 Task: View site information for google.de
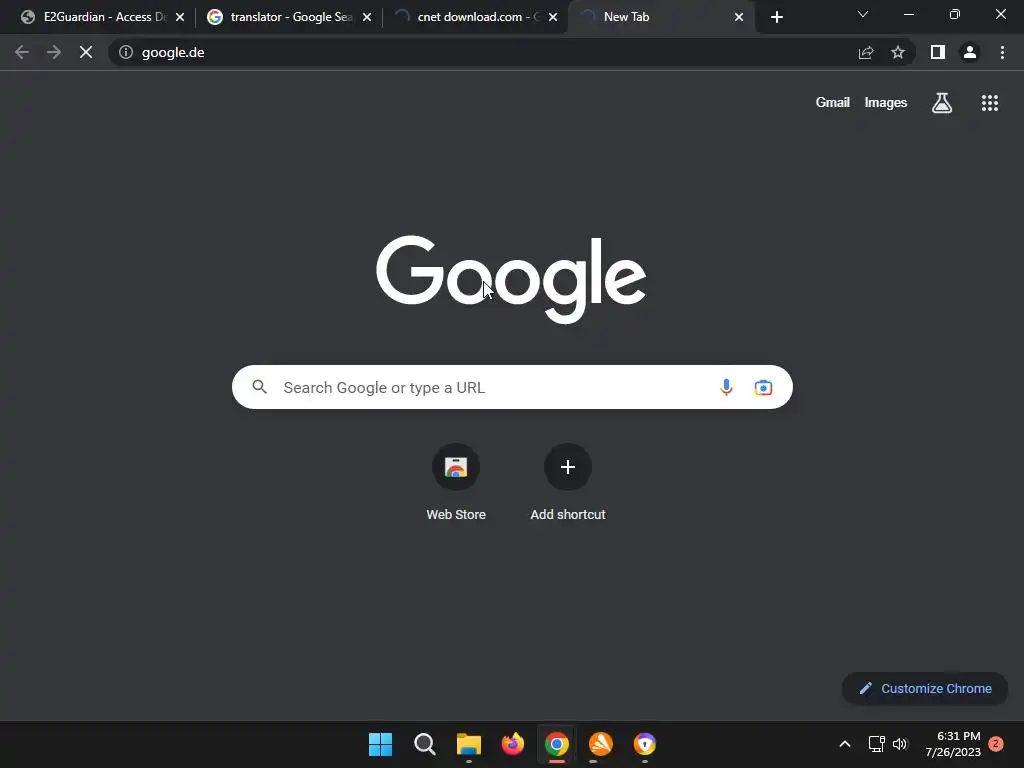pos(126,52)
